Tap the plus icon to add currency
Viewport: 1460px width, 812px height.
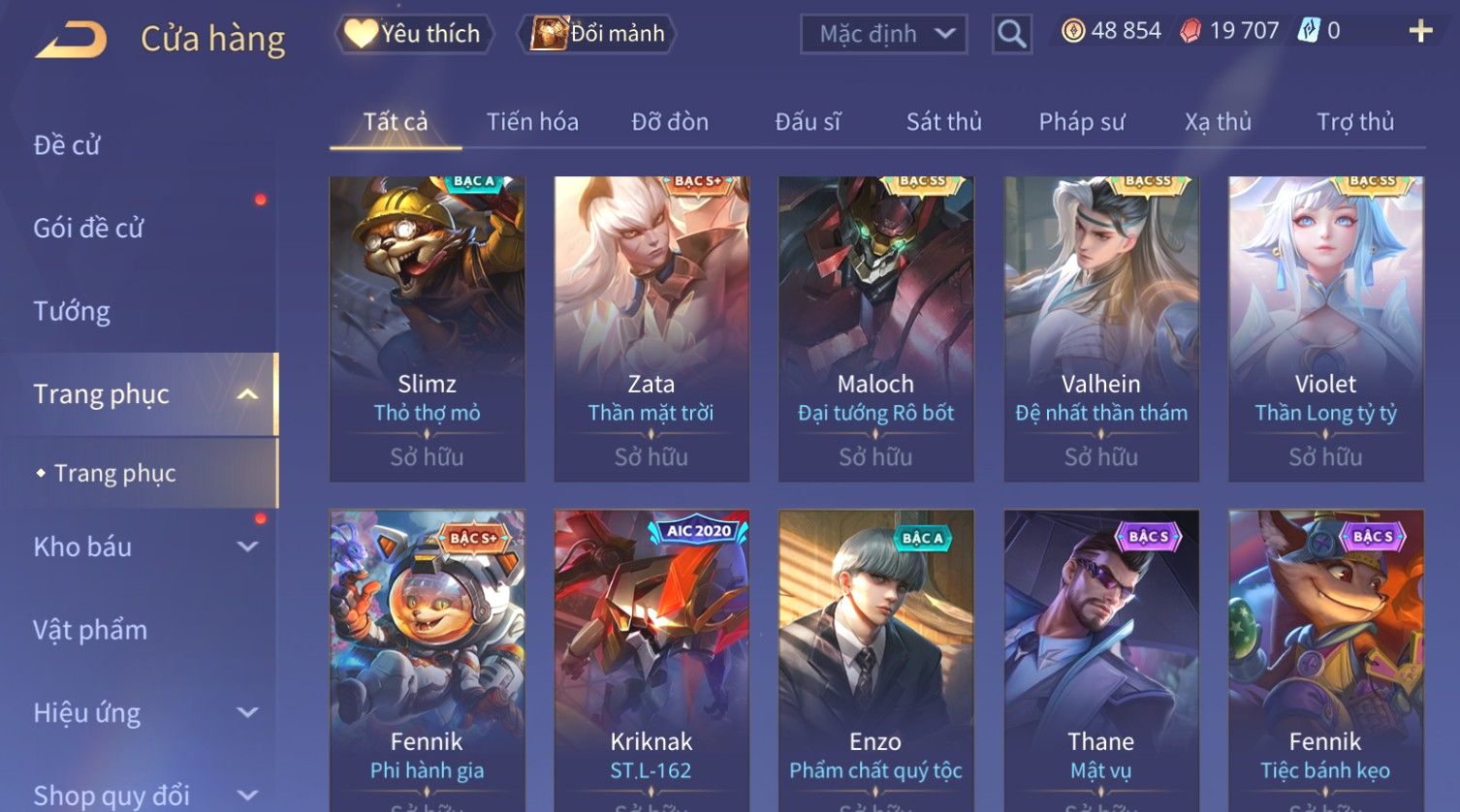pos(1420,31)
